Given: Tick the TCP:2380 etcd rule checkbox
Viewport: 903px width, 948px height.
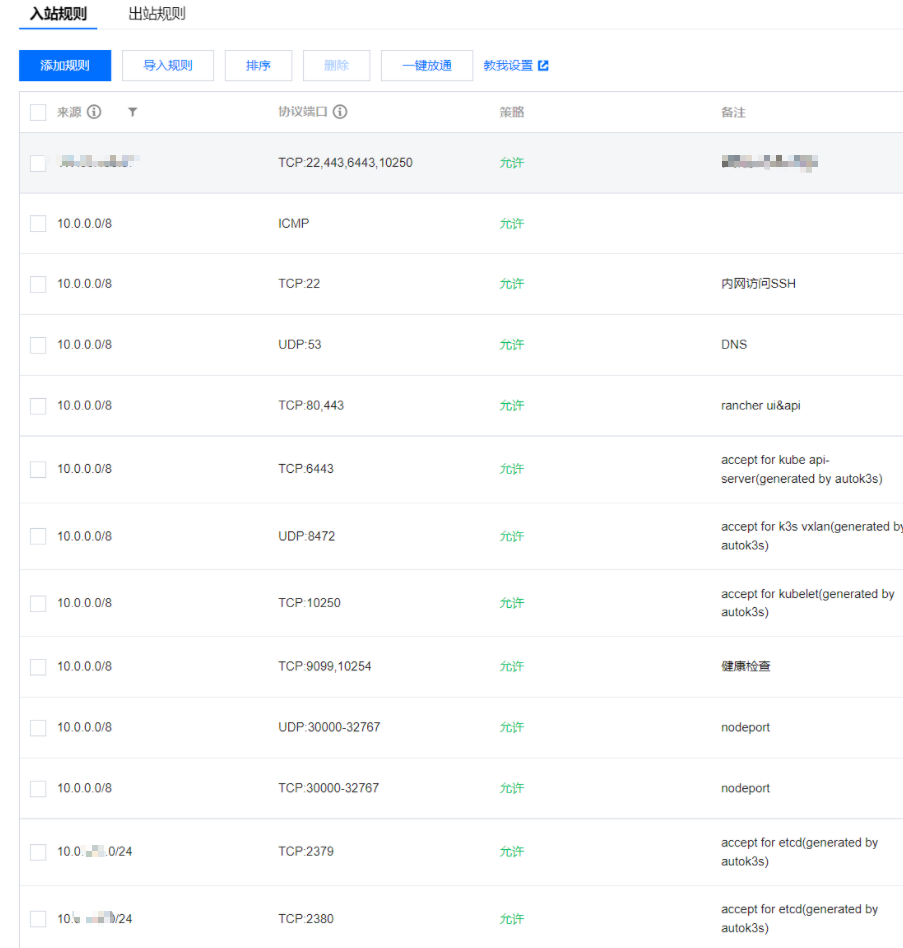Looking at the screenshot, I should (x=38, y=919).
